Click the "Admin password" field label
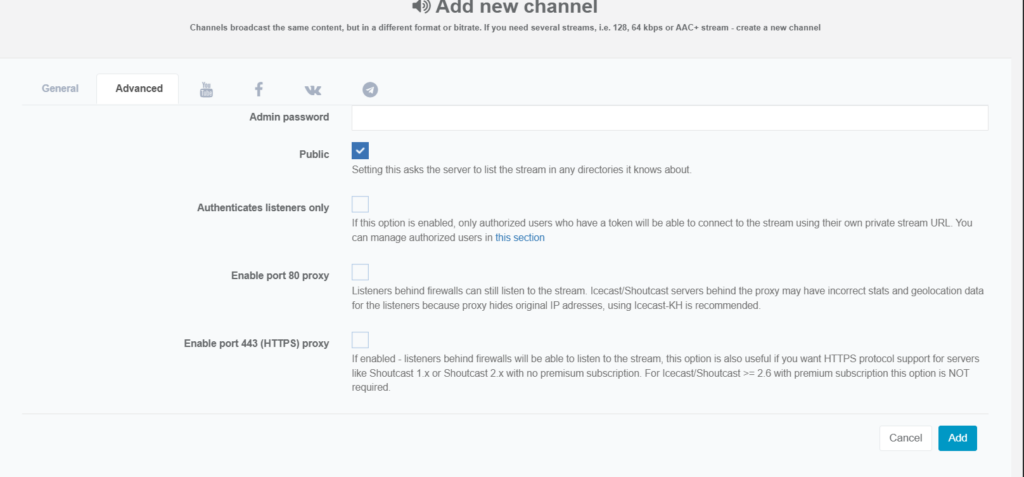Screen dimensions: 1024x477 click(x=288, y=117)
